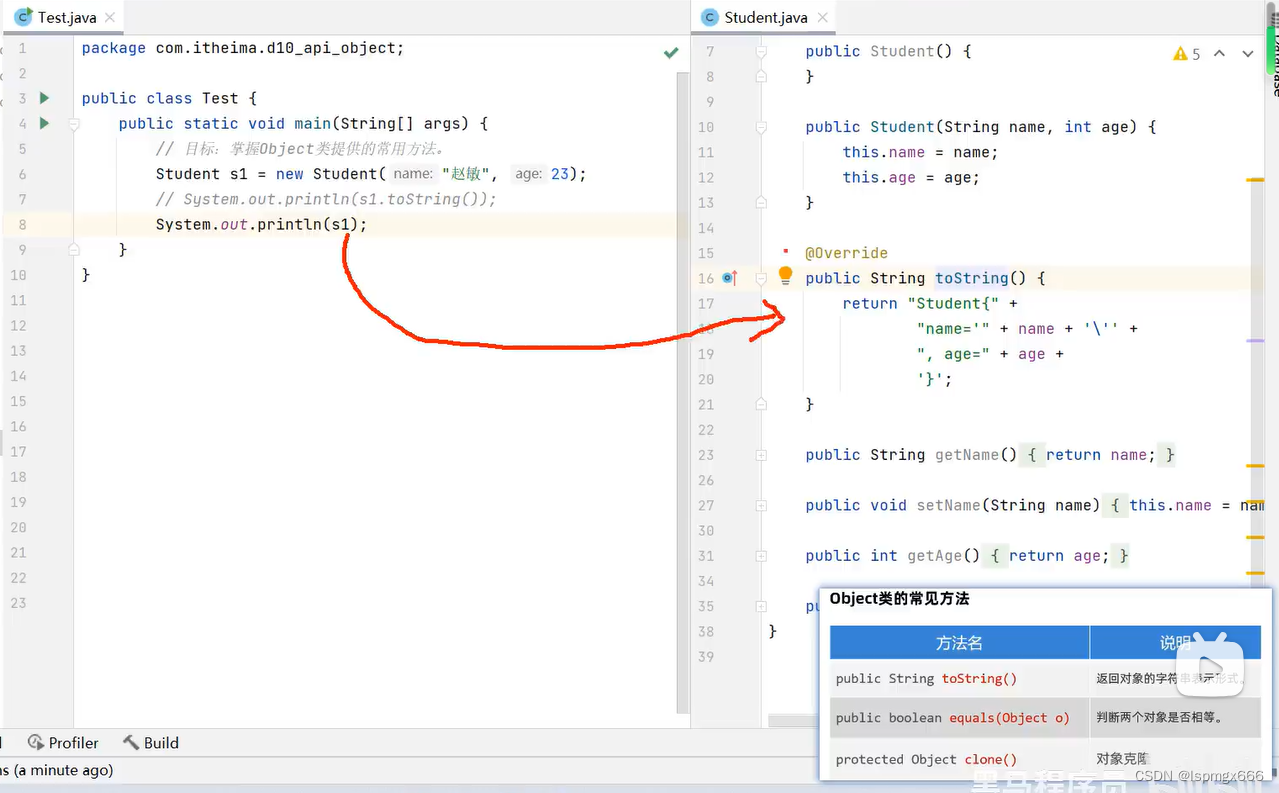Open the Build tool window
This screenshot has height=793, width=1279.
pos(151,743)
